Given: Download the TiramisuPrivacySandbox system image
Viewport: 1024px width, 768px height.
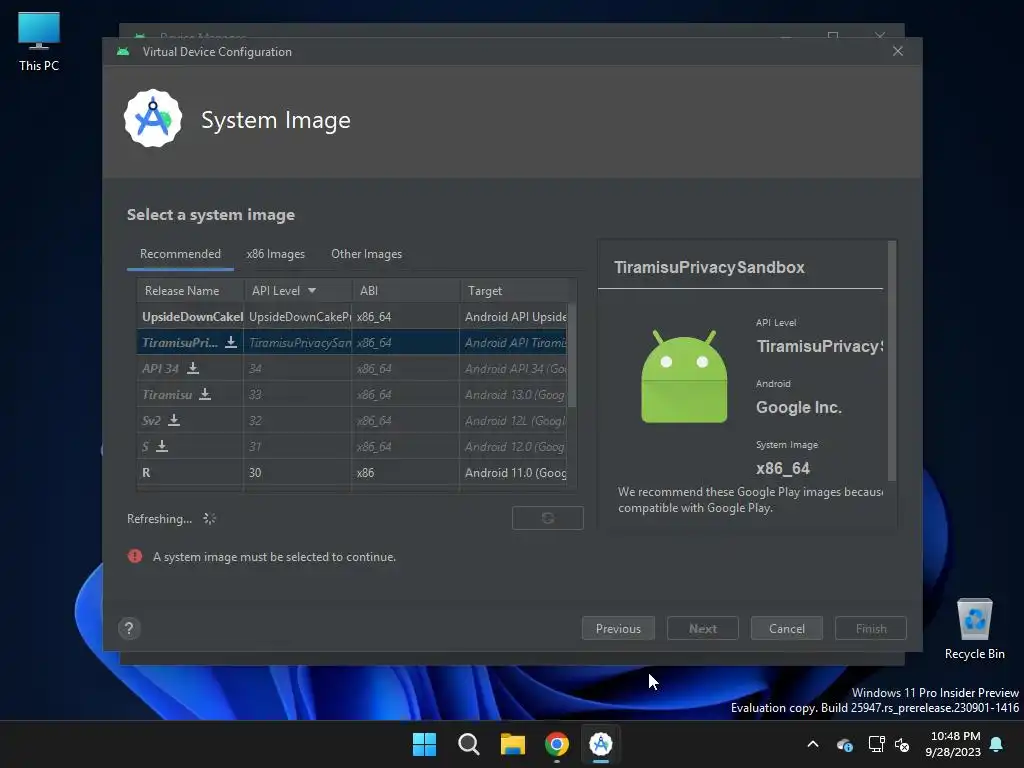Looking at the screenshot, I should [x=231, y=342].
